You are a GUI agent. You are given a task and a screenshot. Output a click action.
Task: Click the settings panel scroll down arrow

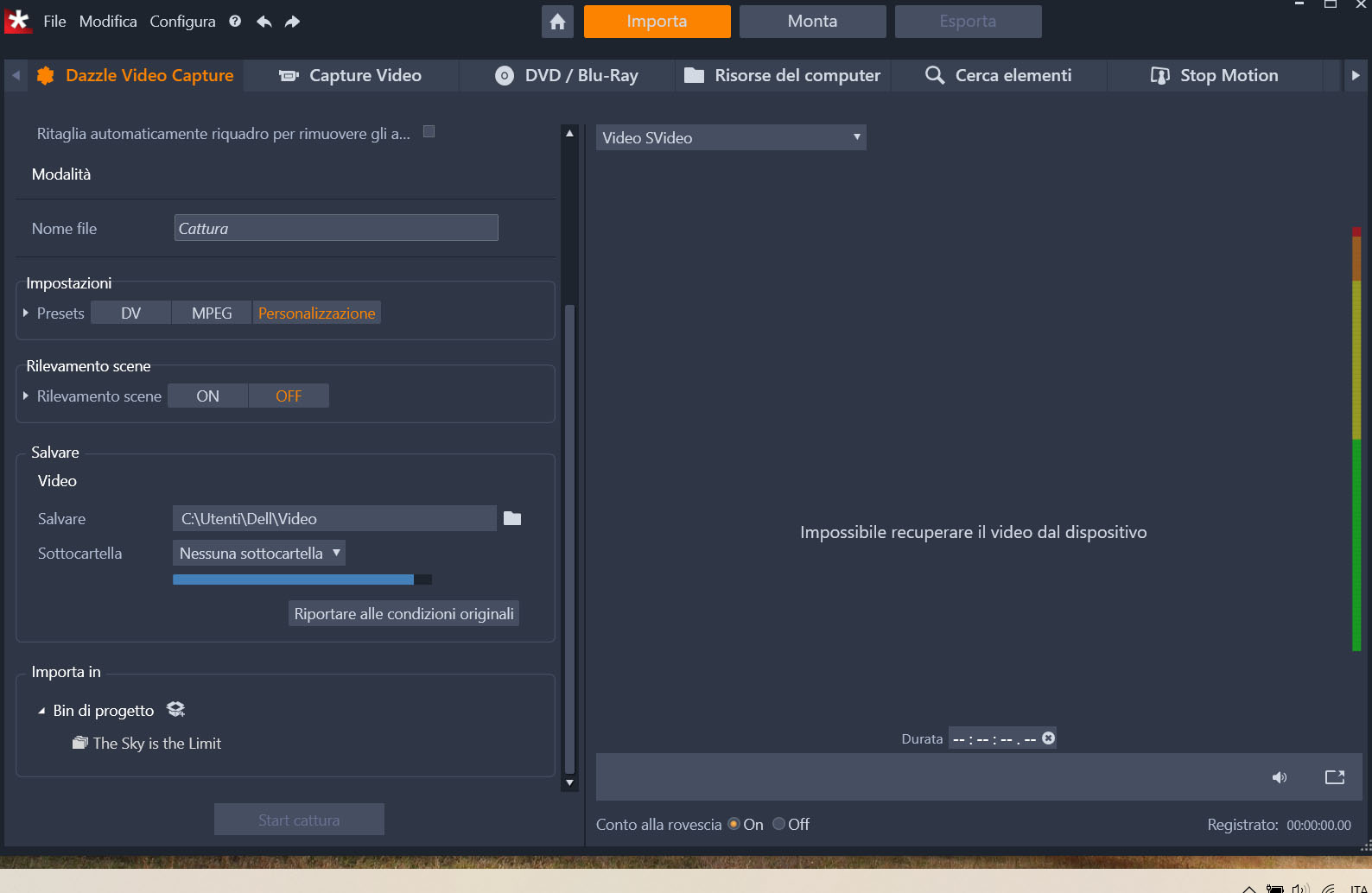(569, 783)
